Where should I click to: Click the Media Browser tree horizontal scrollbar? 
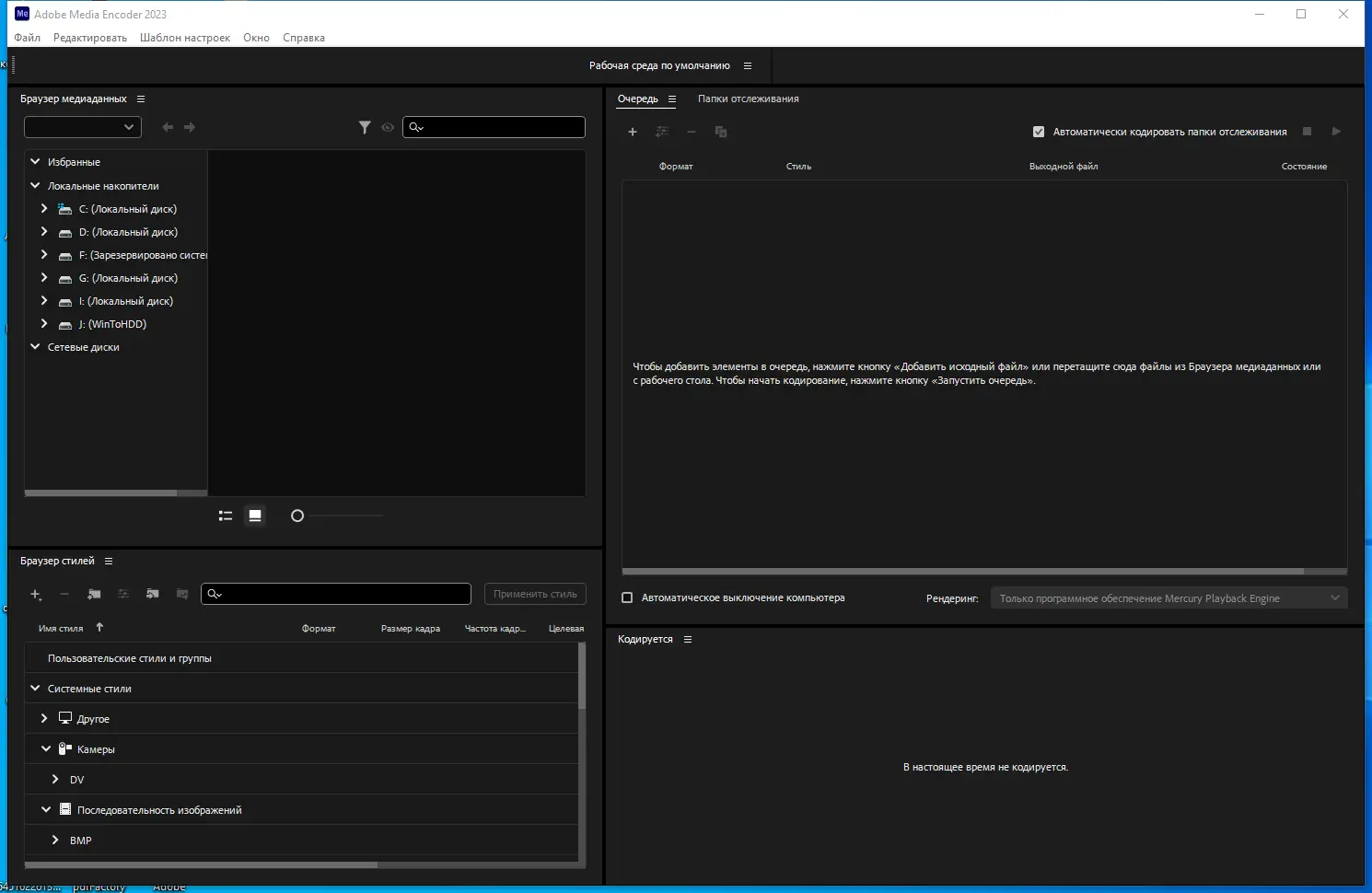(x=101, y=493)
